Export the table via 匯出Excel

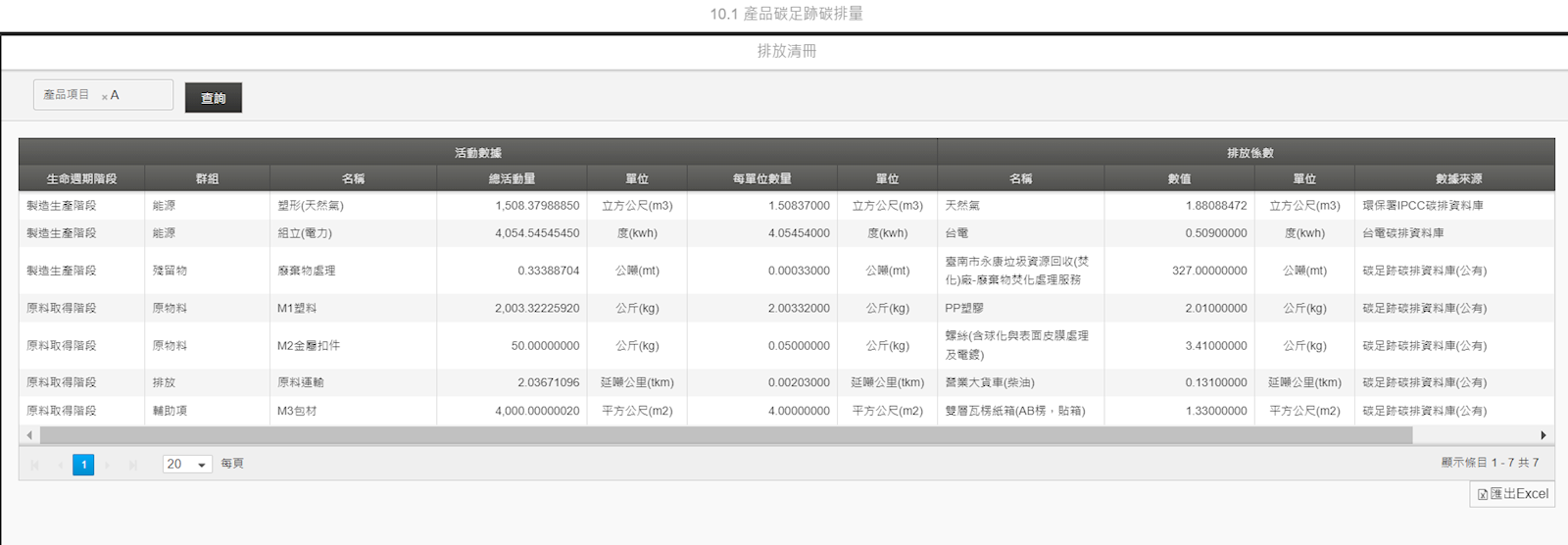click(1512, 494)
